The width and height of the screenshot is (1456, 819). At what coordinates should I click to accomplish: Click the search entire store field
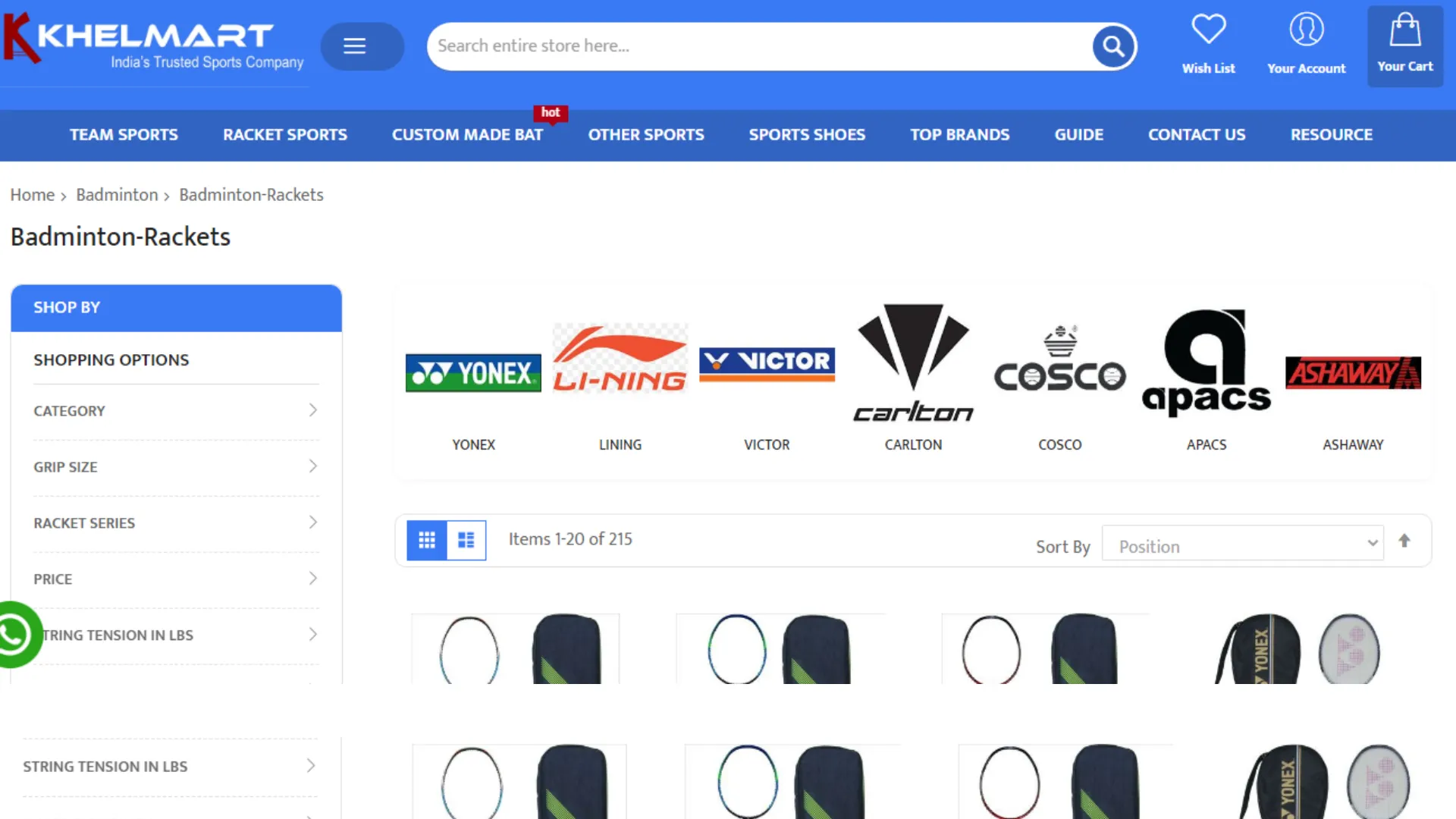click(758, 46)
